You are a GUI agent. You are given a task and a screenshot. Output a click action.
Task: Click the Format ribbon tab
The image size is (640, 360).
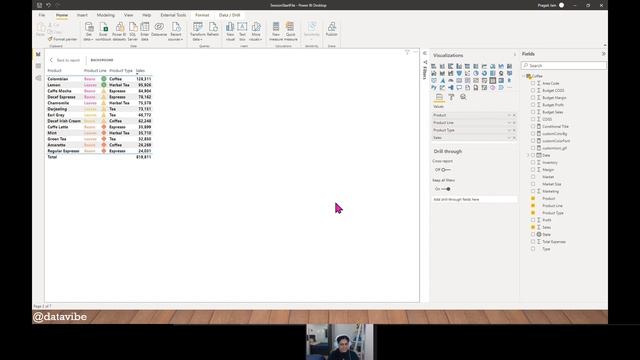coord(202,15)
